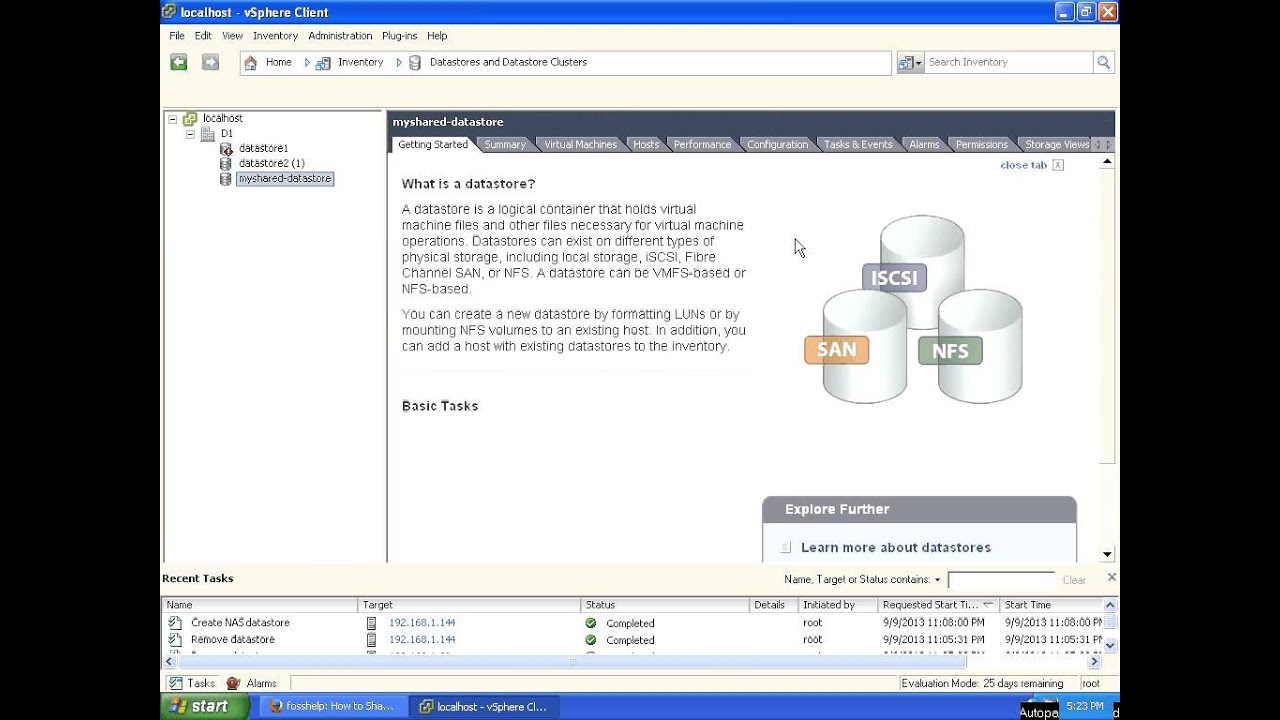
Task: Open target 192.168.1.144 for Remove datastore task
Action: [422, 640]
